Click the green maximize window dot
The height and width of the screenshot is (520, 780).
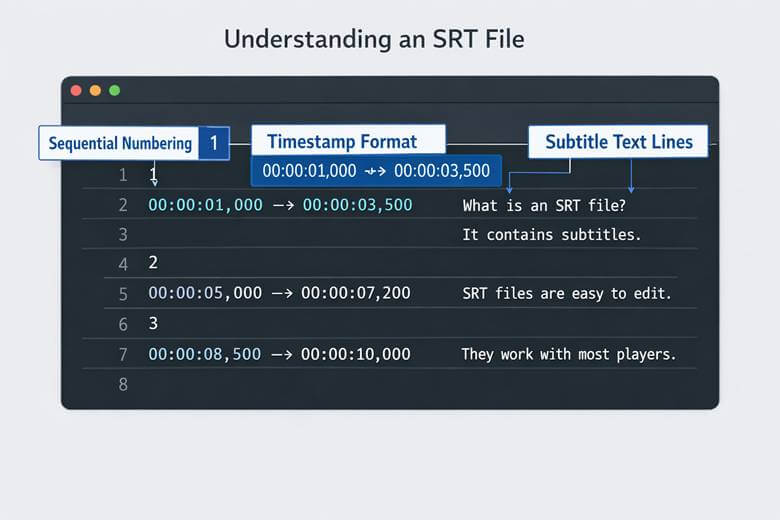(x=114, y=90)
